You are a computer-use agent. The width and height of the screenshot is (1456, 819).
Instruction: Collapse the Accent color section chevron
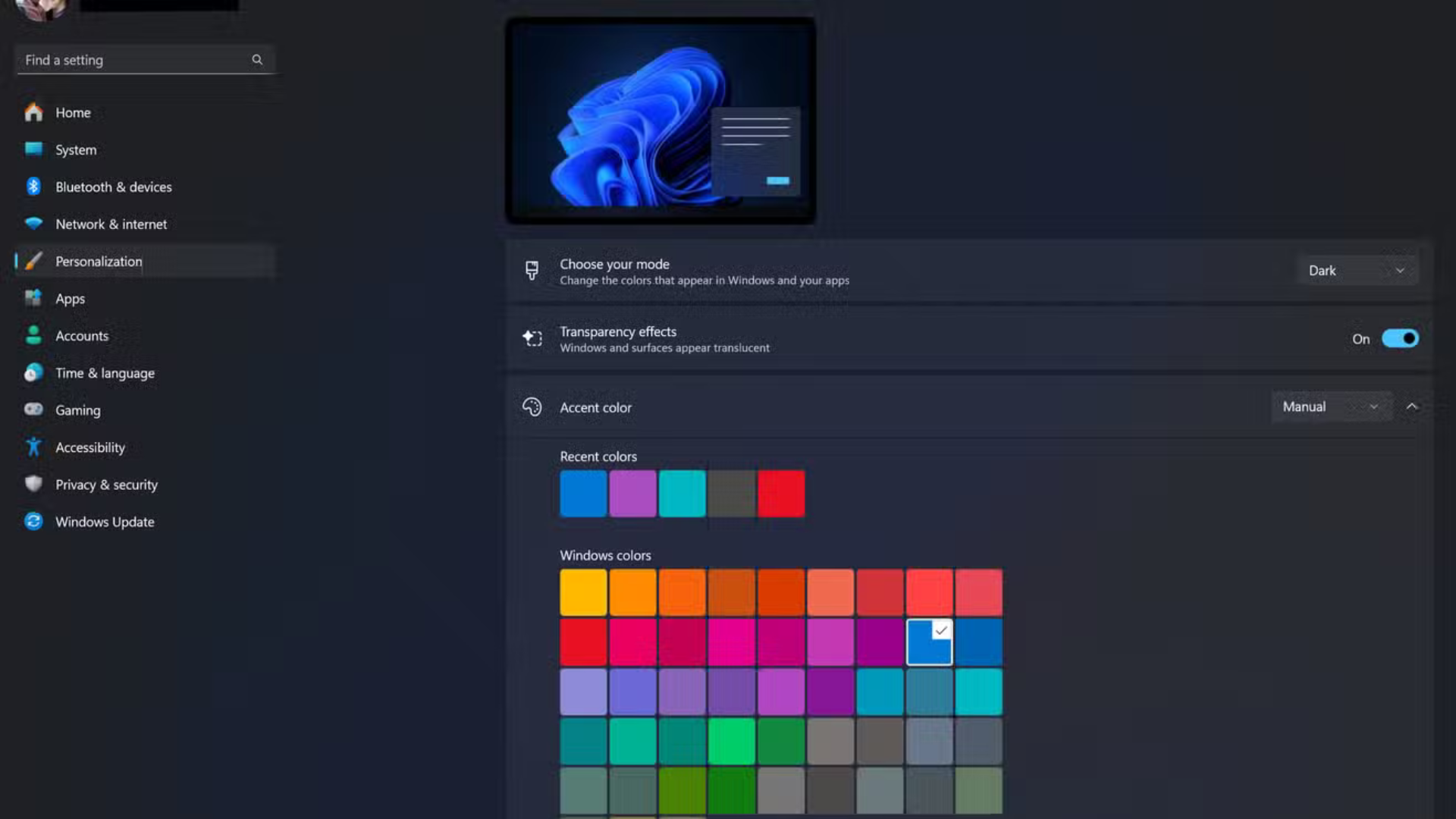pos(1411,407)
